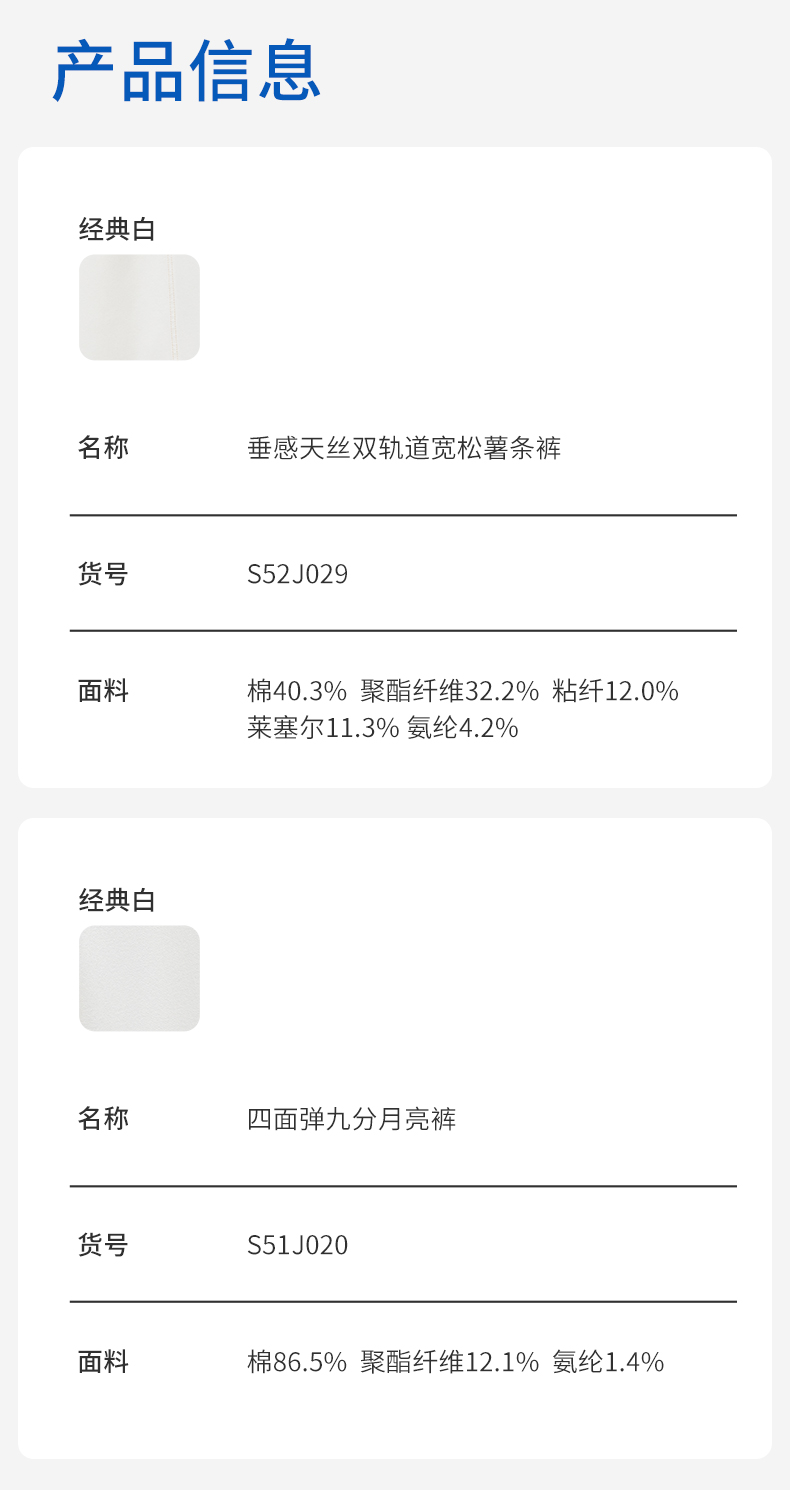This screenshot has height=1490, width=790.
Task: Click the 名称 label beside 垂感天丝双轨道宽松薯条裤
Action: (104, 448)
